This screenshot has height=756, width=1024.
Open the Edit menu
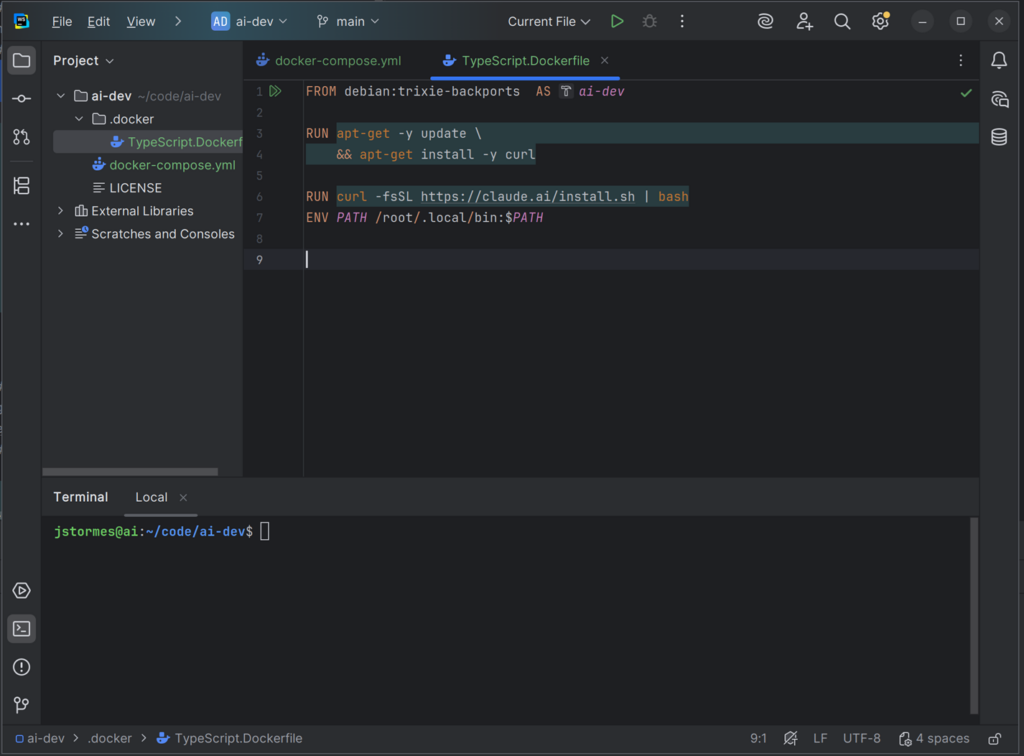[98, 21]
